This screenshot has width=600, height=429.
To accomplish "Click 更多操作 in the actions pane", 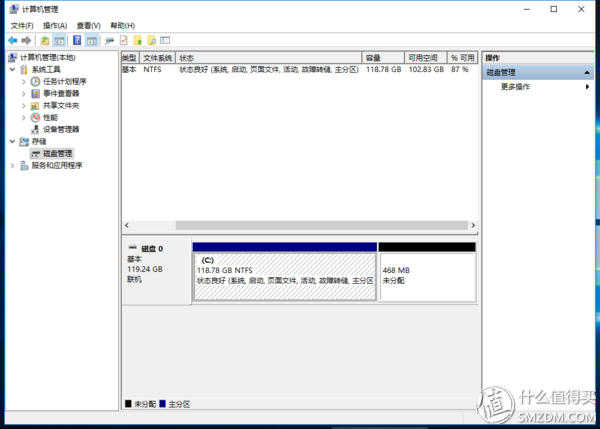I will (515, 87).
